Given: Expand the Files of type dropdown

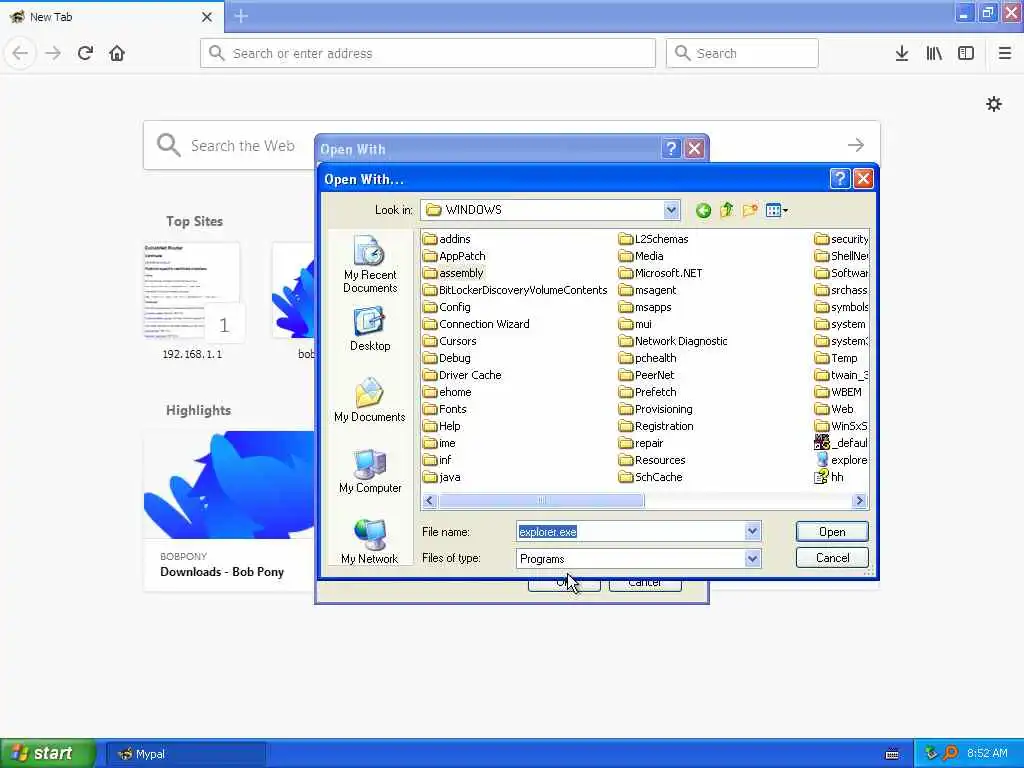Looking at the screenshot, I should [x=752, y=558].
